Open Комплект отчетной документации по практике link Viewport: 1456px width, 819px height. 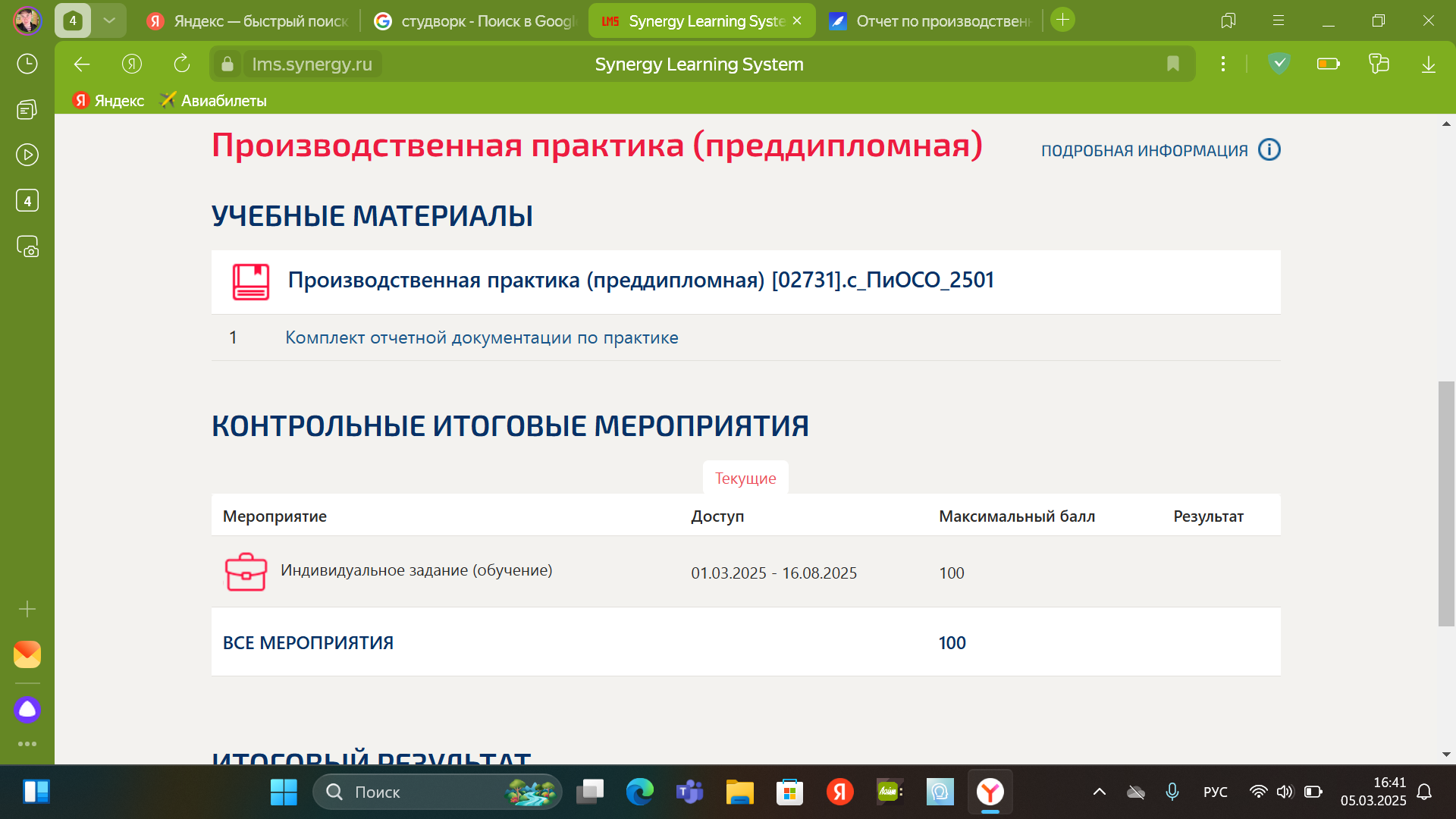point(482,337)
